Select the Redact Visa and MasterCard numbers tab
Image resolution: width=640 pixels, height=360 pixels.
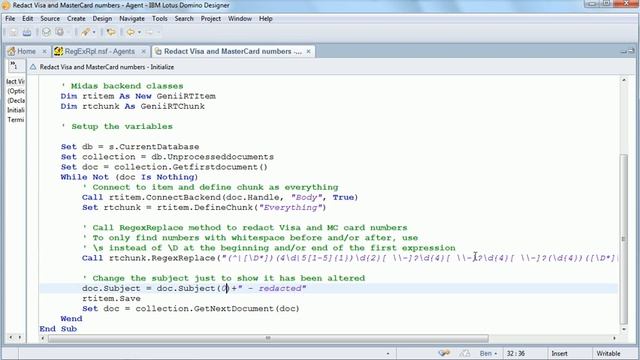233,51
